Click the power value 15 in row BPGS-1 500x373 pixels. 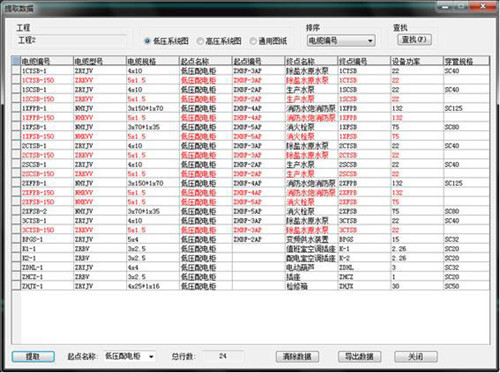417,239
